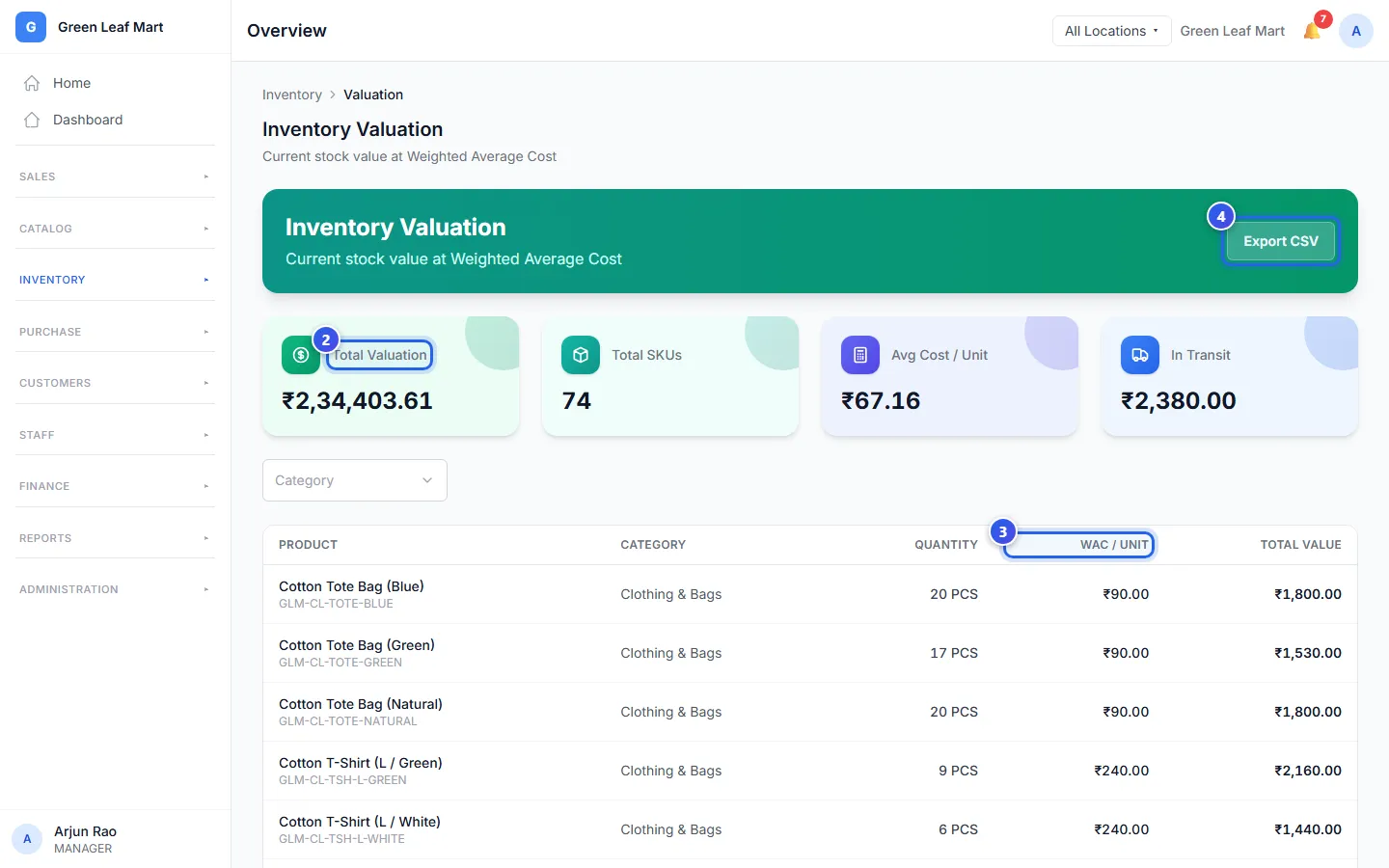Expand the Staff sidebar section
Image resolution: width=1389 pixels, height=868 pixels.
[115, 435]
